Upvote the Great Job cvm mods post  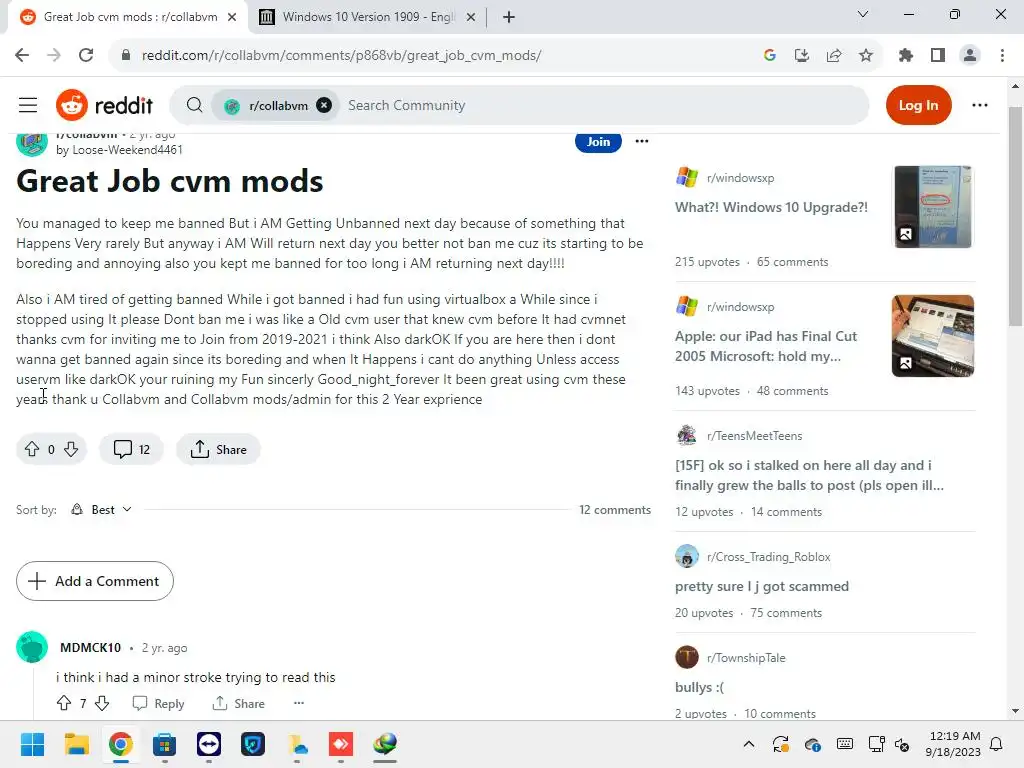(x=32, y=449)
